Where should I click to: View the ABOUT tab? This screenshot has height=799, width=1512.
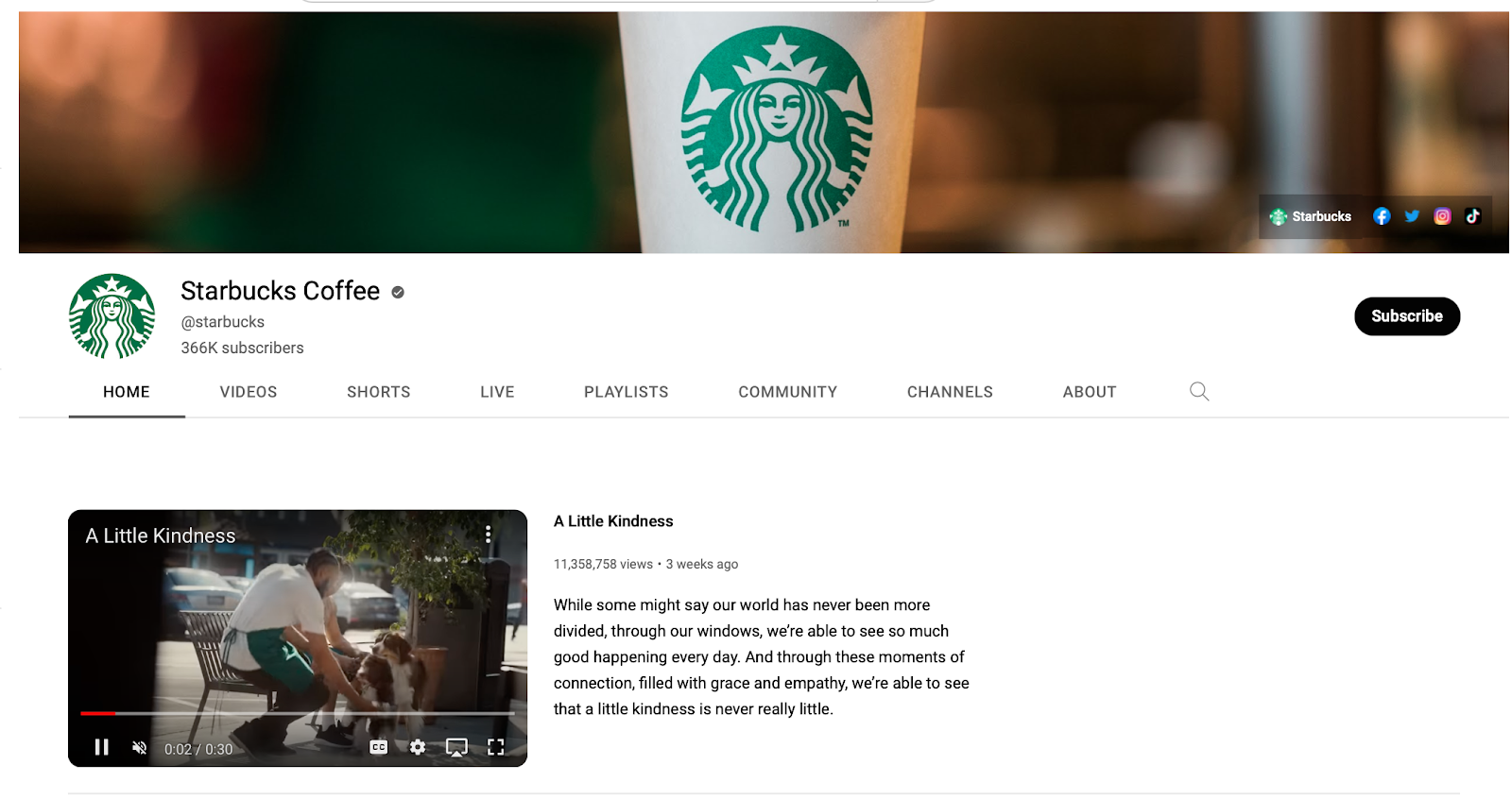1090,392
